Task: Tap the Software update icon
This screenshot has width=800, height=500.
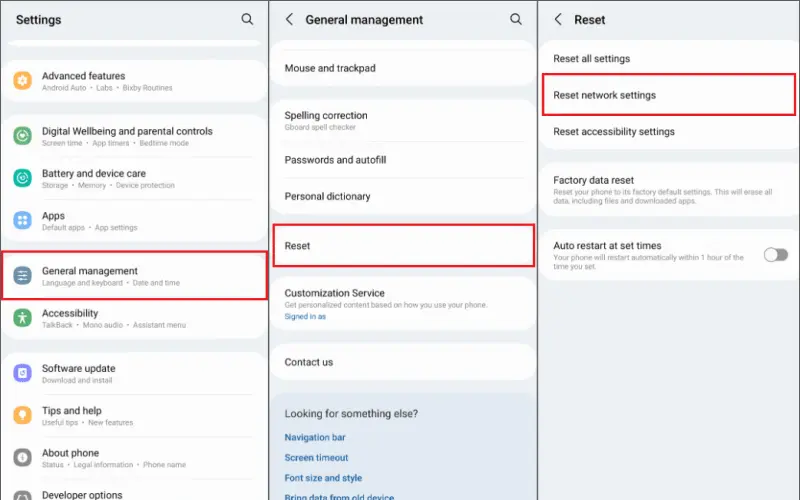Action: [23, 373]
